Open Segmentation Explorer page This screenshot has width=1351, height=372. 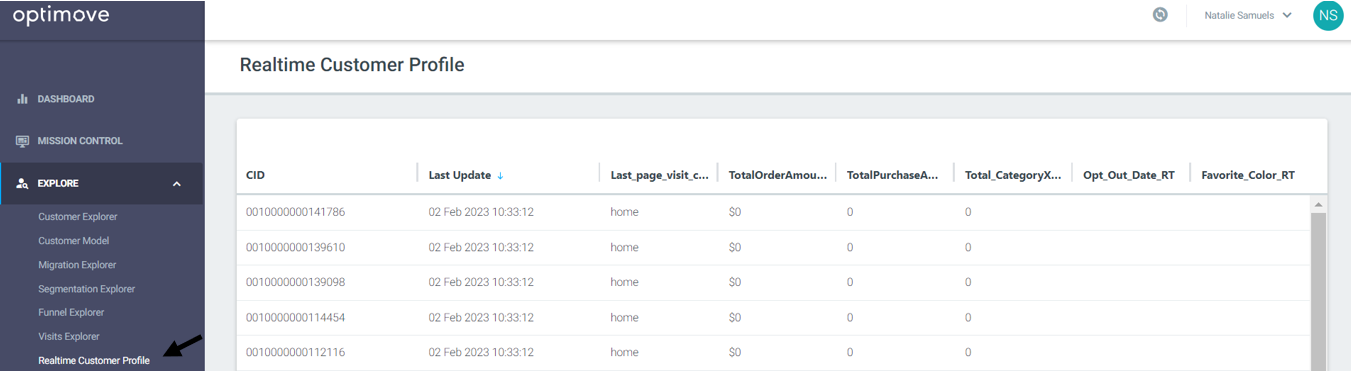[x=86, y=289]
